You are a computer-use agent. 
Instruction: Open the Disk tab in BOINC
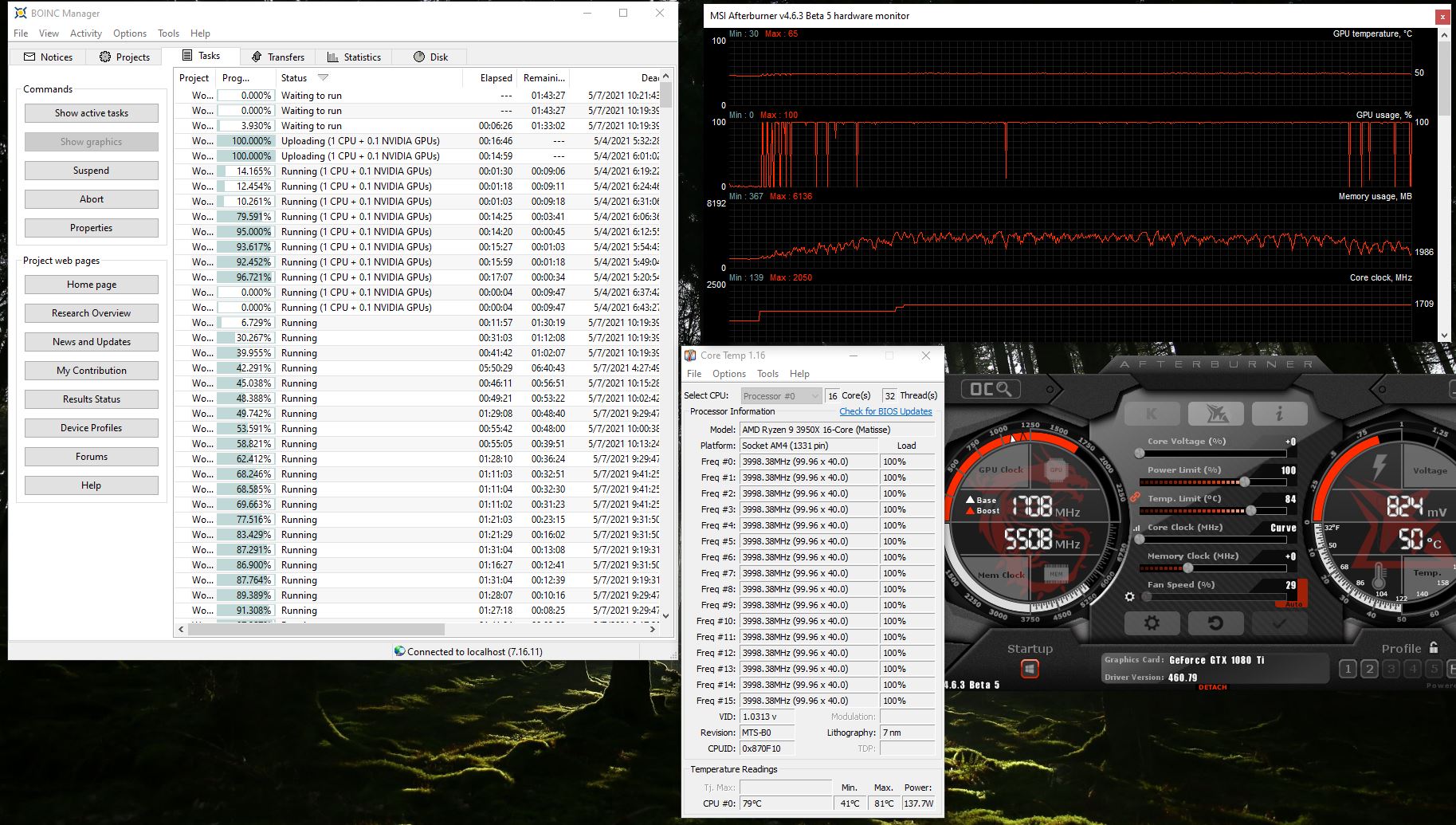[x=430, y=57]
